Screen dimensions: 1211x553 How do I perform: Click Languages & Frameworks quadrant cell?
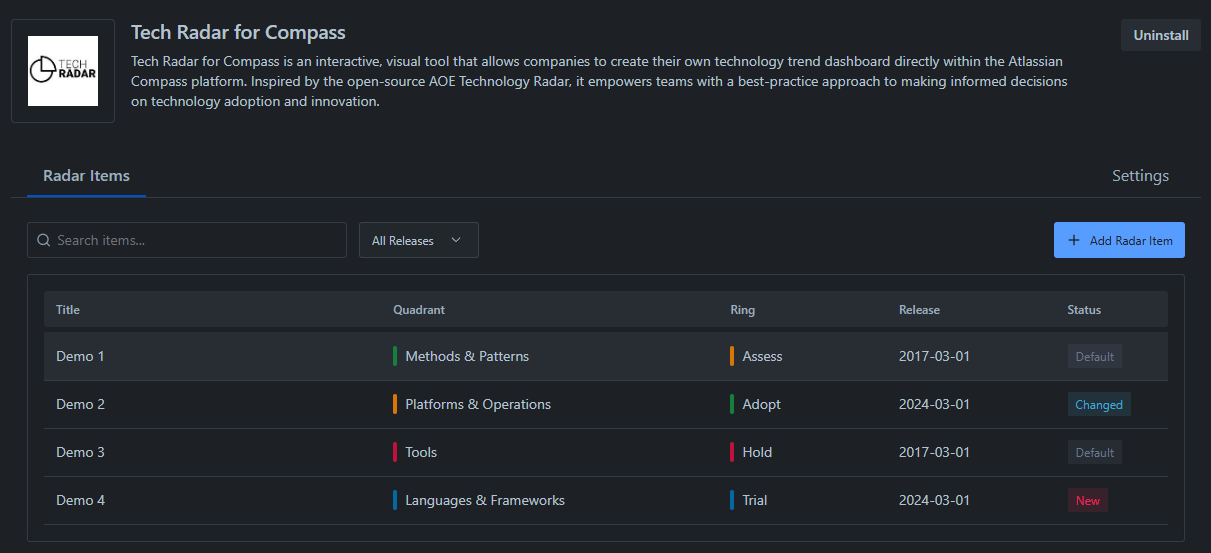click(484, 500)
